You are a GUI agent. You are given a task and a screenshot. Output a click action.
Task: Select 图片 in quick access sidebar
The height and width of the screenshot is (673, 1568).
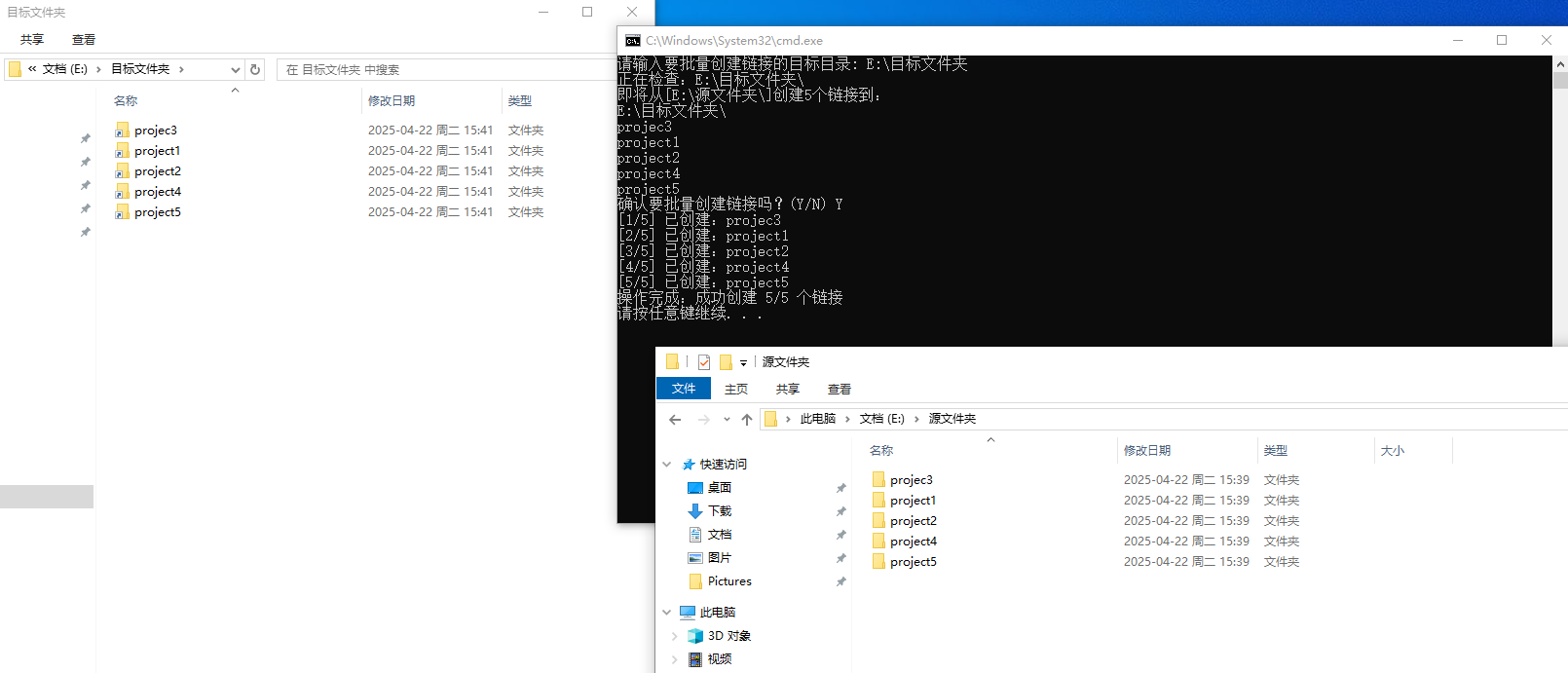coord(719,557)
